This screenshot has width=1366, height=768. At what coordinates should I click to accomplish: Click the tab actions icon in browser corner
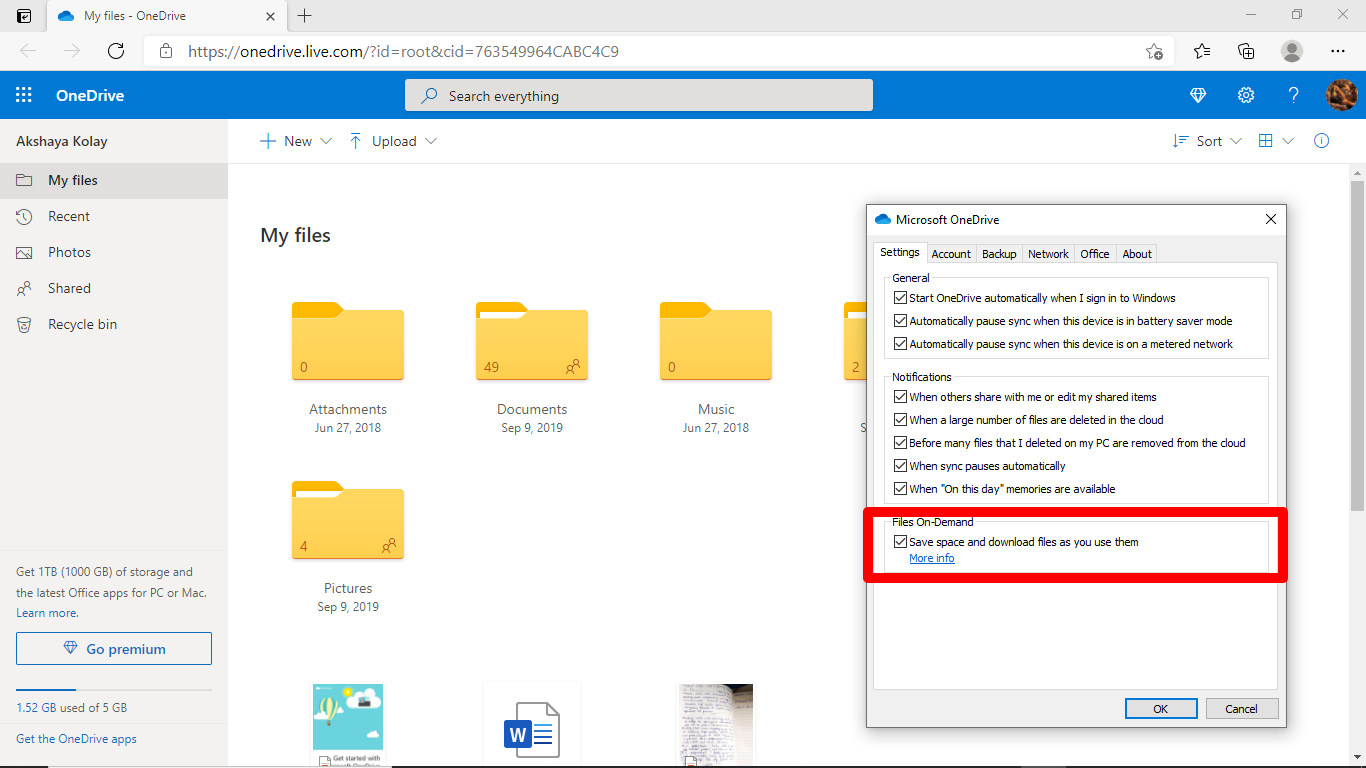pos(24,16)
